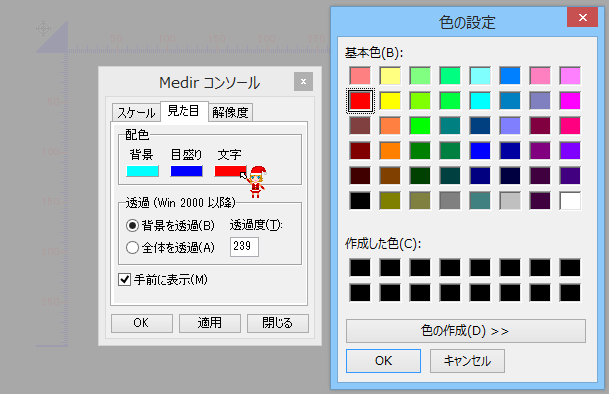Close the Medir コンソール dialog with X

coord(303,82)
